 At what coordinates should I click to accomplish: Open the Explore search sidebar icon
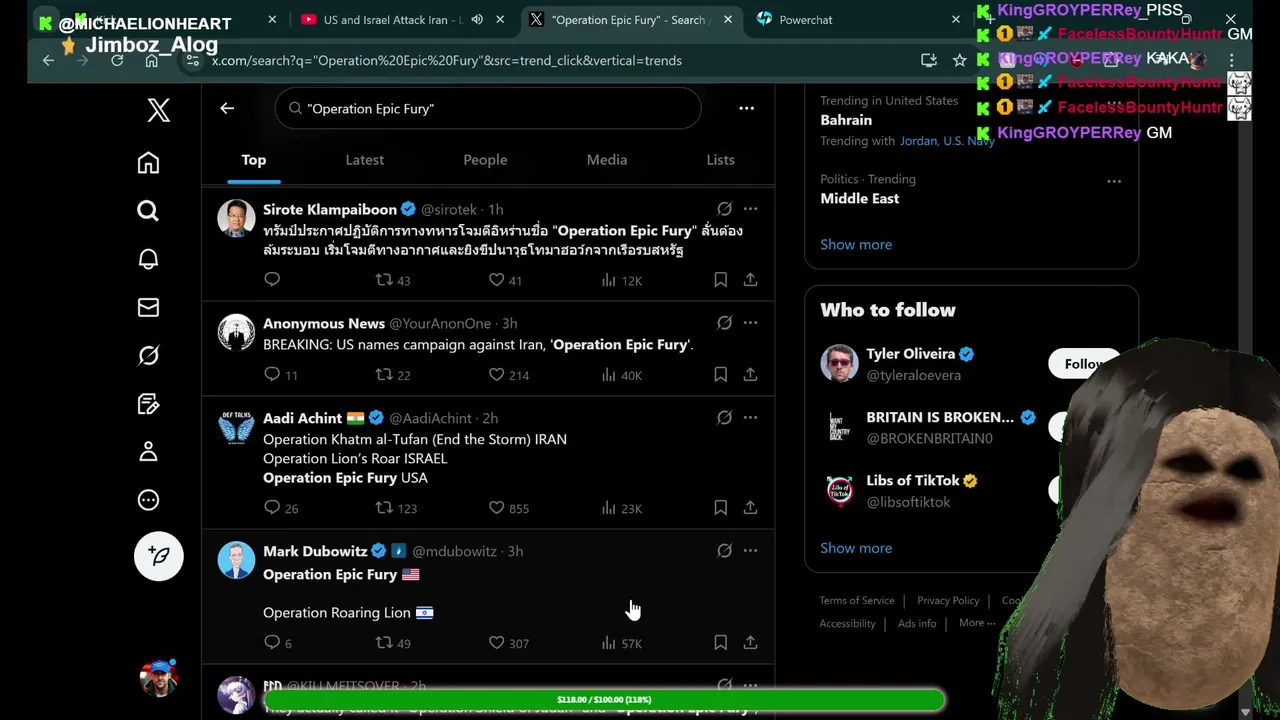point(148,210)
